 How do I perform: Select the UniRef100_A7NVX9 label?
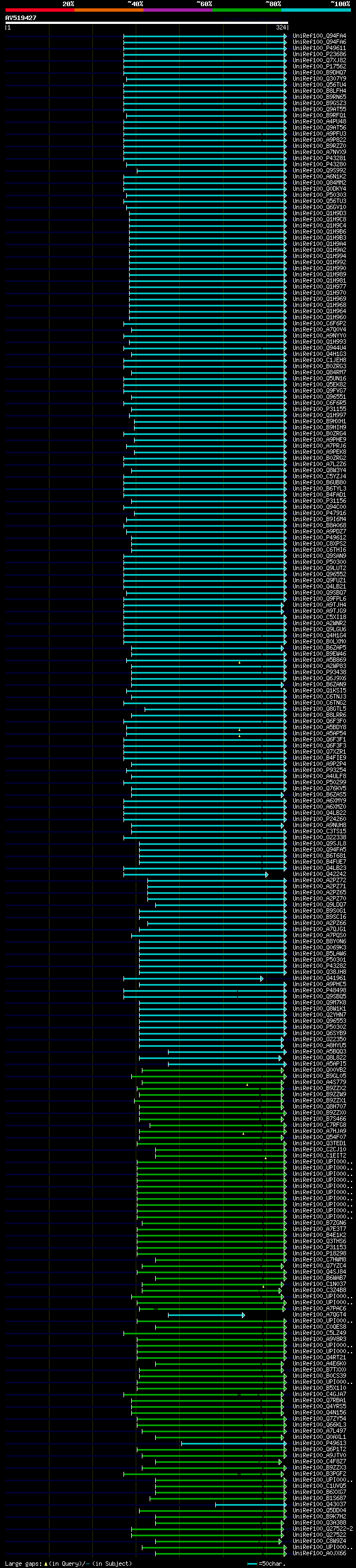(x=319, y=152)
